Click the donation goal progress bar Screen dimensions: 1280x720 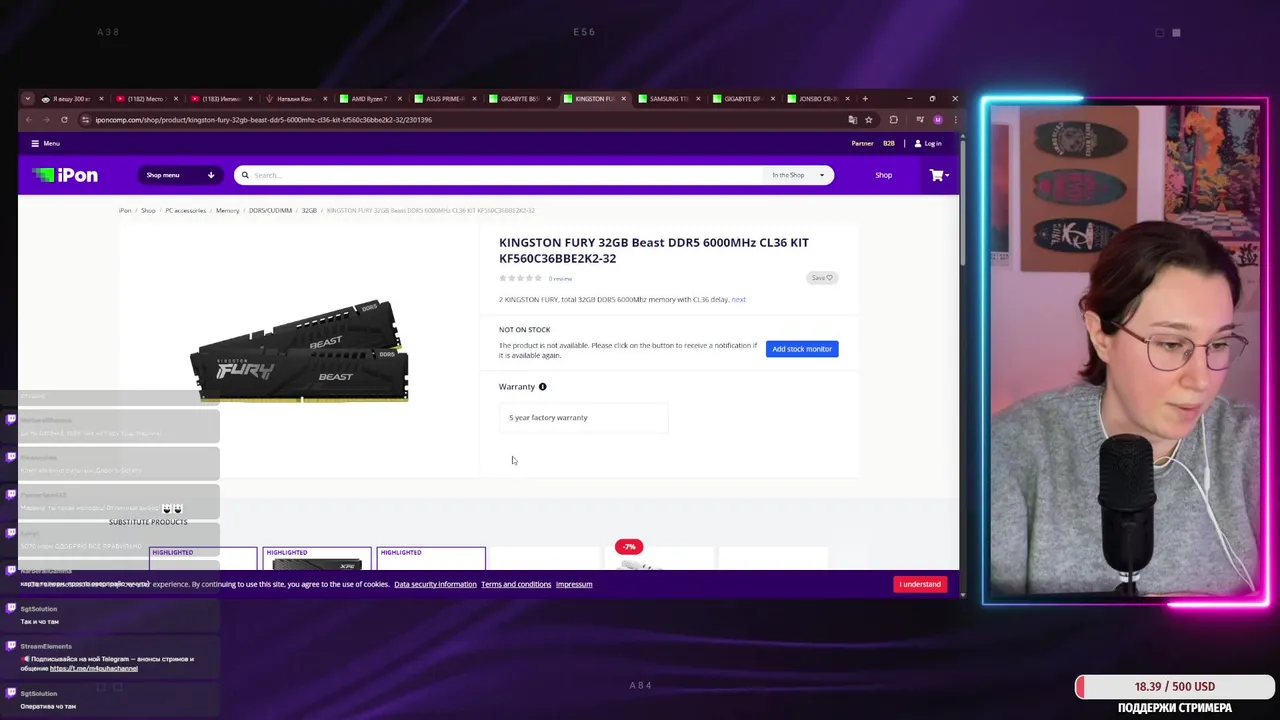click(x=1175, y=687)
